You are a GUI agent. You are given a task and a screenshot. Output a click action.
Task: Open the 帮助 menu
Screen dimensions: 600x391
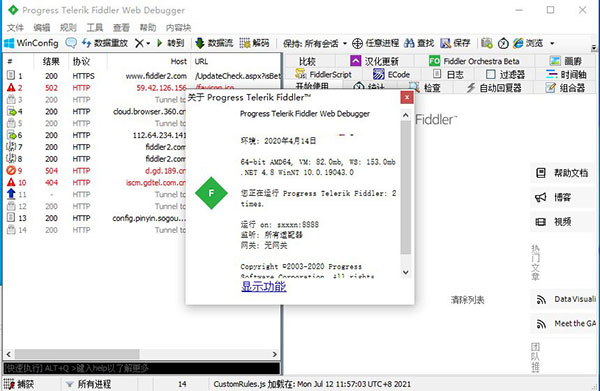pos(147,28)
